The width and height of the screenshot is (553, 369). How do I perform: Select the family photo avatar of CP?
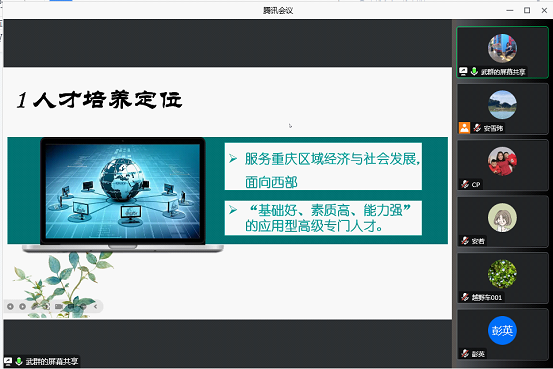click(x=502, y=161)
